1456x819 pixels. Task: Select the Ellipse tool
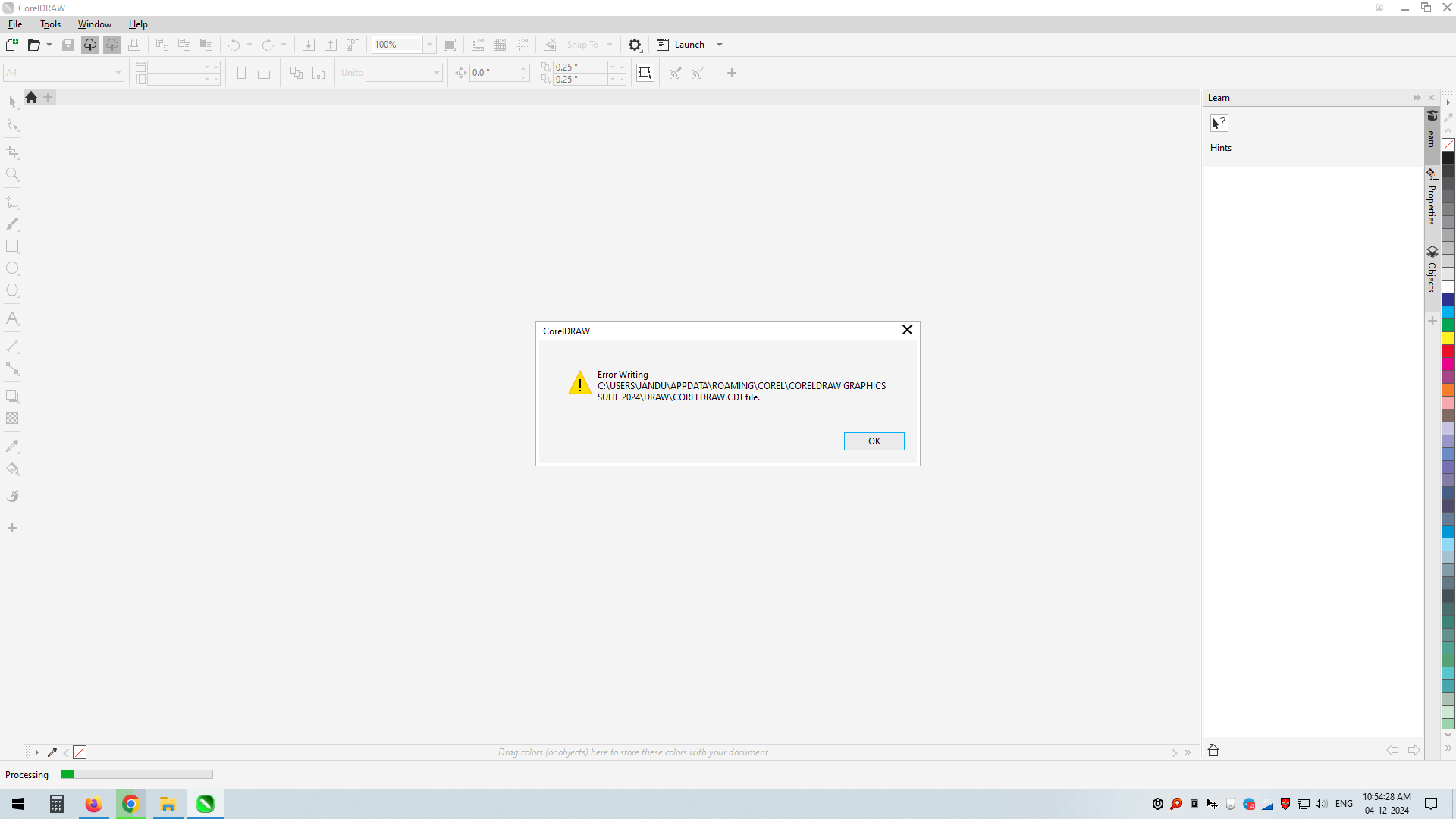click(x=13, y=268)
